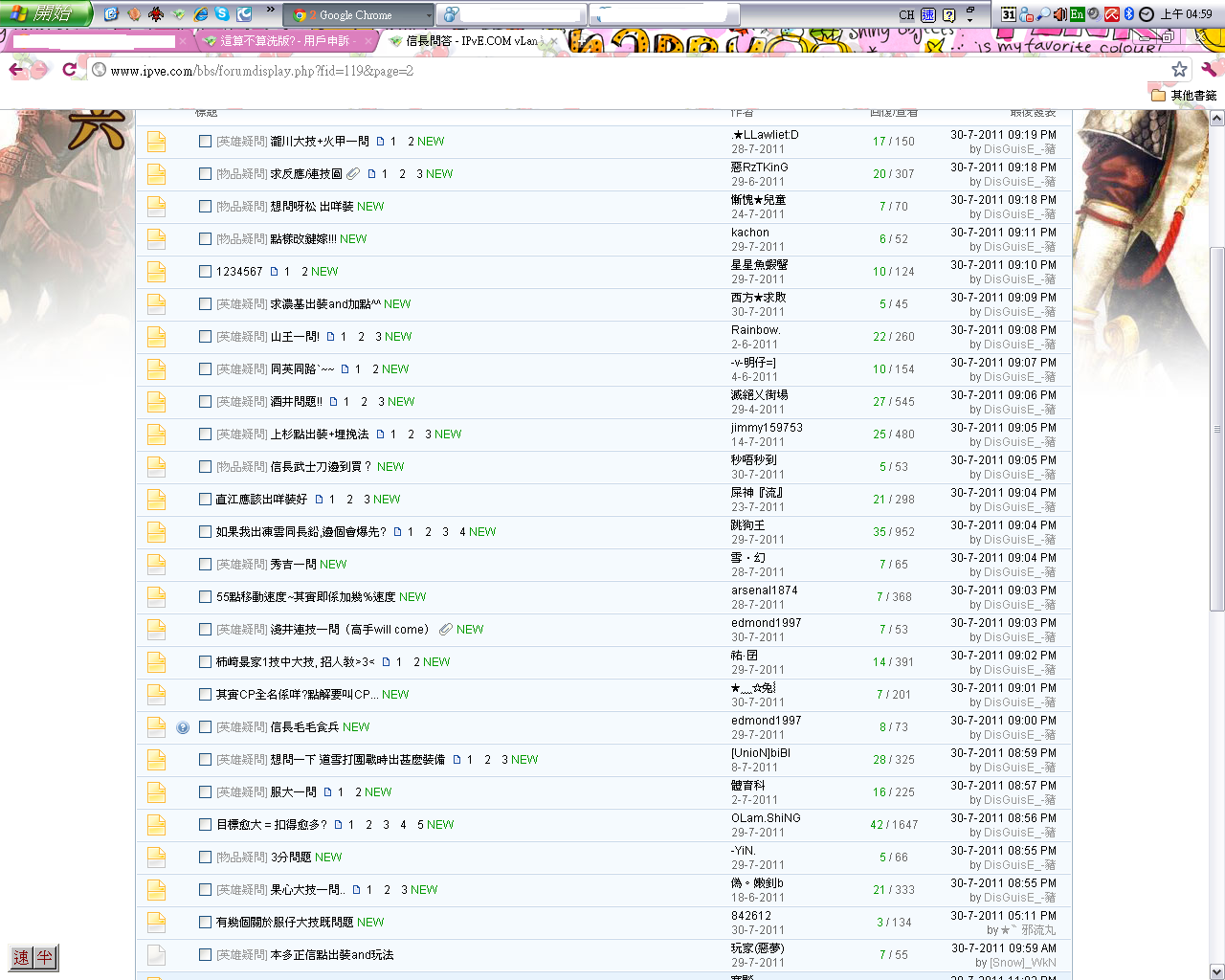
Task: Filter by [英雄疑問] tag on 同英同路 row
Action: (x=242, y=368)
